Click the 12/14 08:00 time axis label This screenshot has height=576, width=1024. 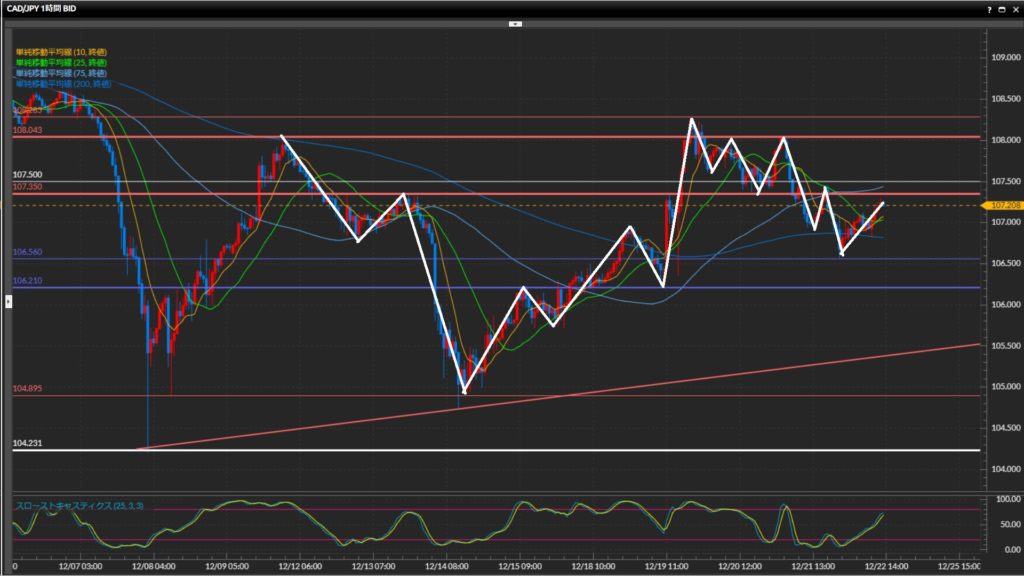[x=447, y=565]
